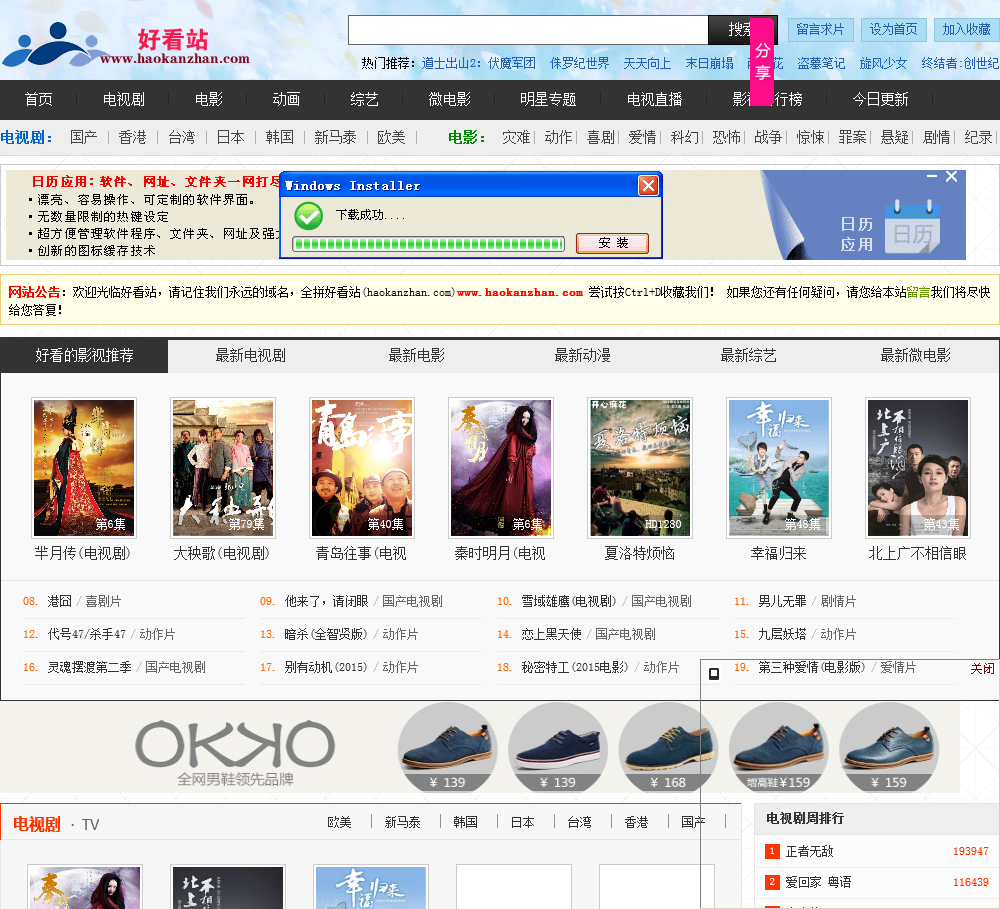Click the 增高鞋¥159 shoe ad
Image resolution: width=1000 pixels, height=909 pixels.
778,748
